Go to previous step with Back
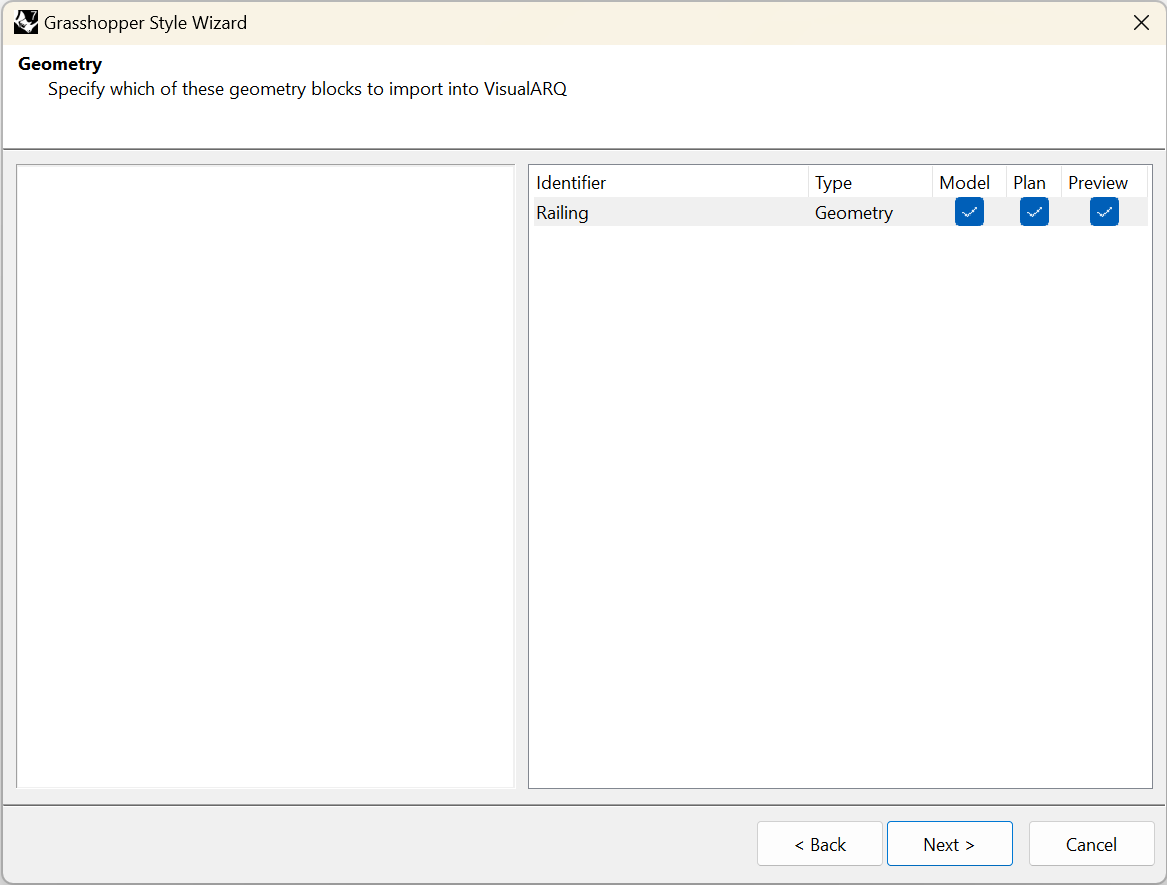The width and height of the screenshot is (1167, 885). click(819, 844)
